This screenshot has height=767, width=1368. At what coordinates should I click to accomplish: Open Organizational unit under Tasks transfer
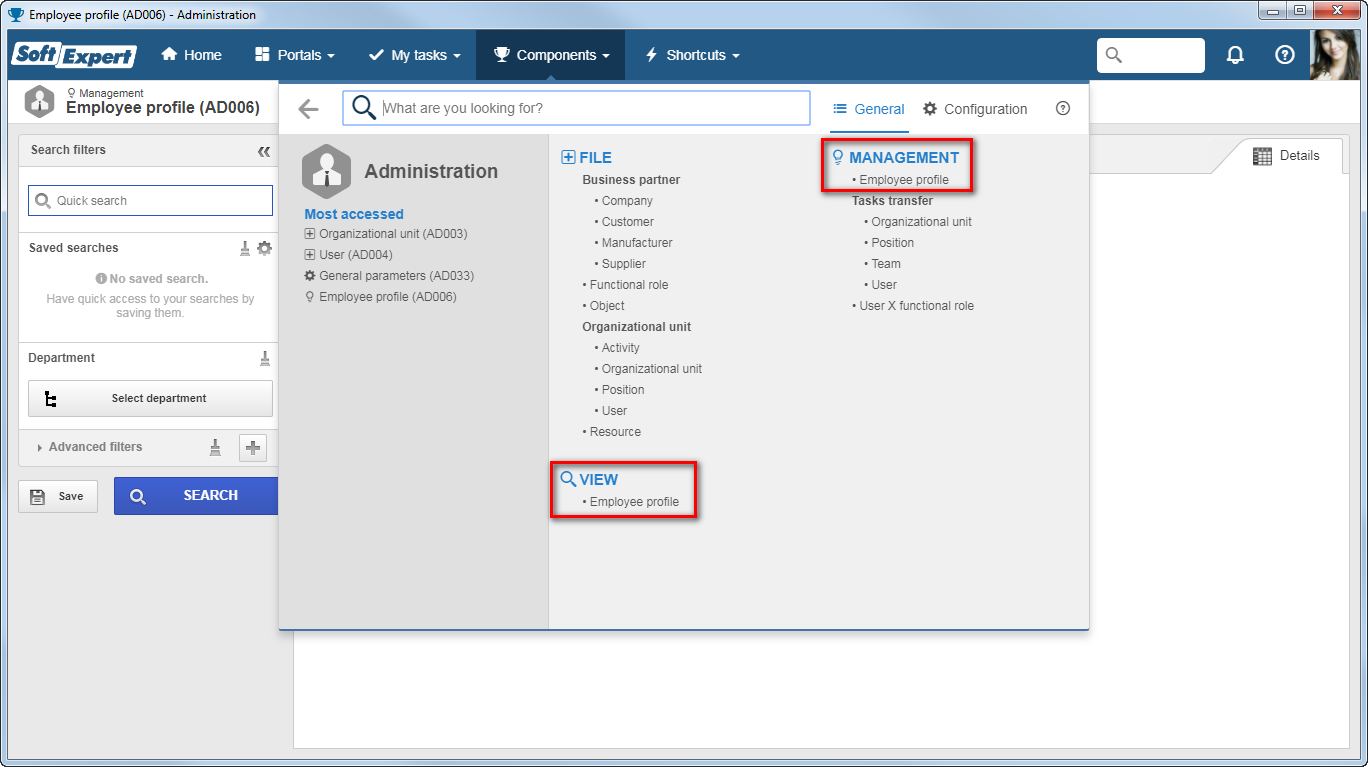921,222
